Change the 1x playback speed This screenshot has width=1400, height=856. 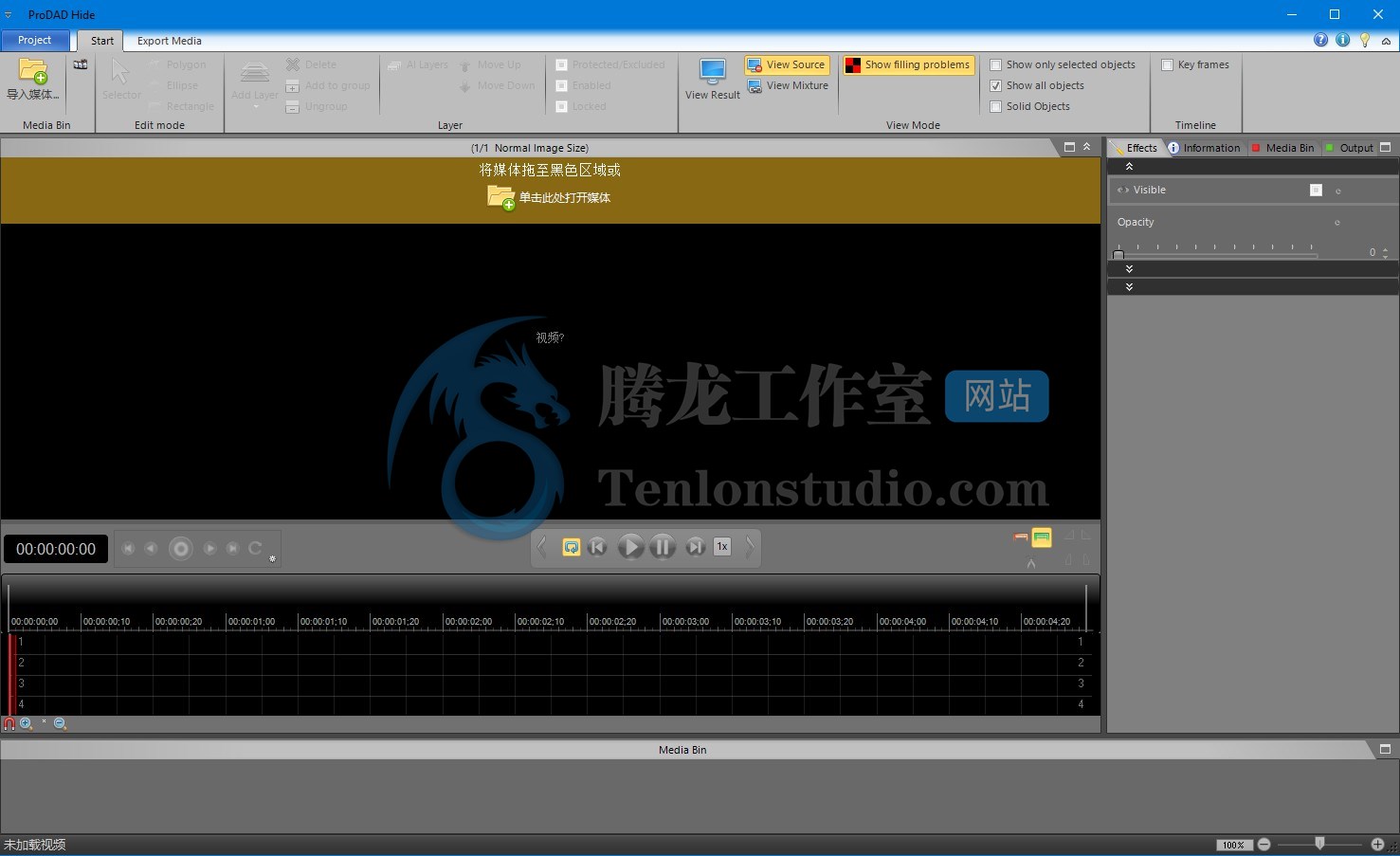(x=722, y=547)
